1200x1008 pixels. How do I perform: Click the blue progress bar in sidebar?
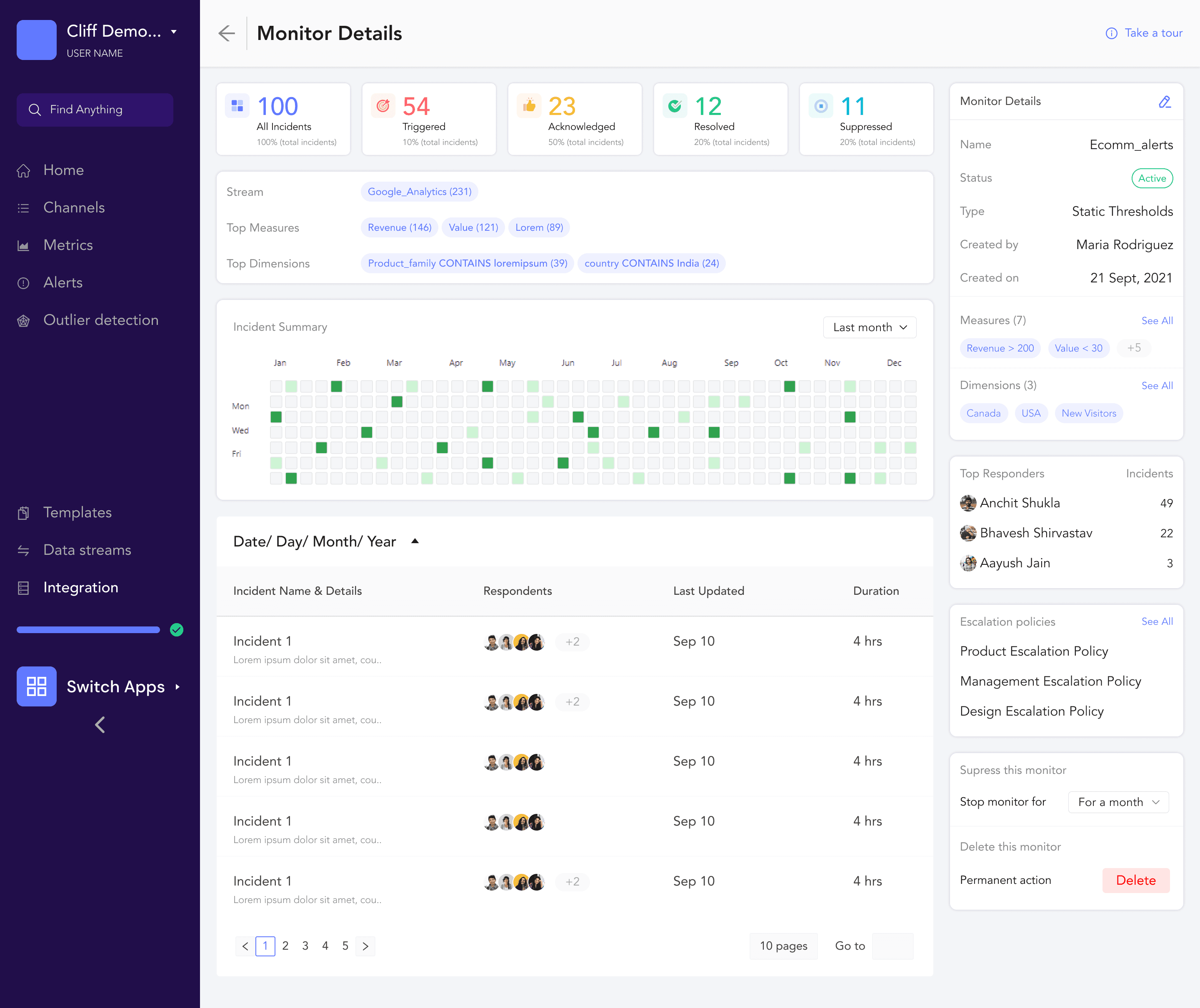88,630
